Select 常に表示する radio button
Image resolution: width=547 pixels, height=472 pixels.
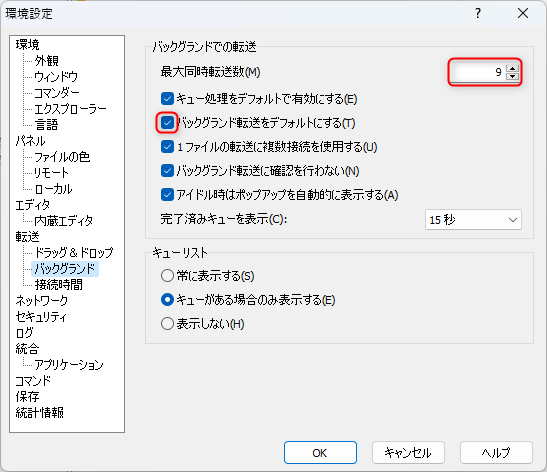click(x=167, y=276)
